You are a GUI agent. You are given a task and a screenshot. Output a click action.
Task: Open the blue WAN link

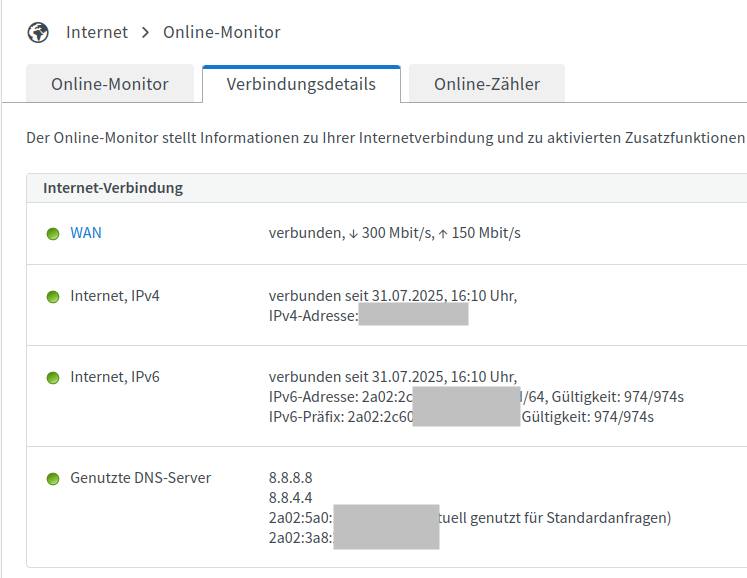[85, 233]
